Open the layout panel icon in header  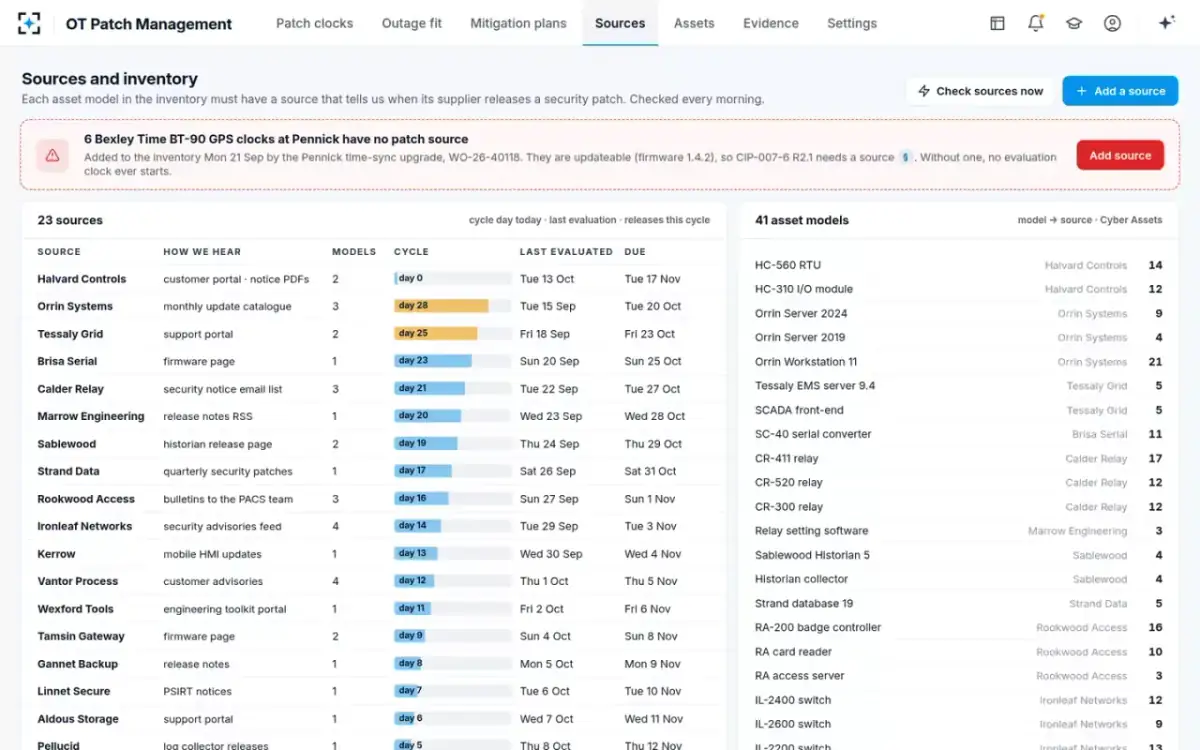997,23
